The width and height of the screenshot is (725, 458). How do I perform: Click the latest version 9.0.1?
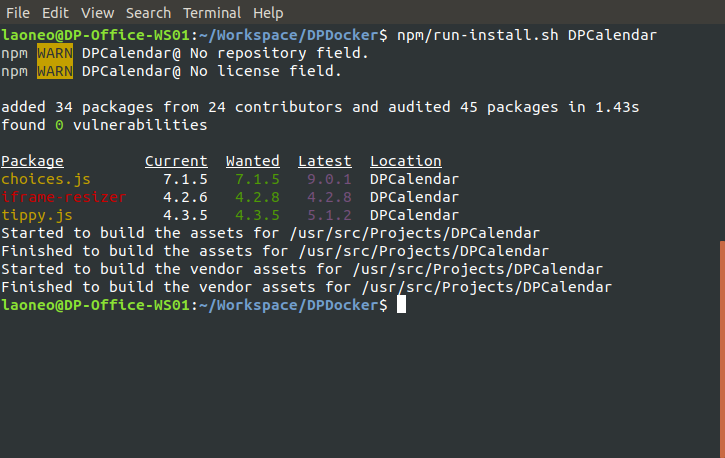point(329,179)
